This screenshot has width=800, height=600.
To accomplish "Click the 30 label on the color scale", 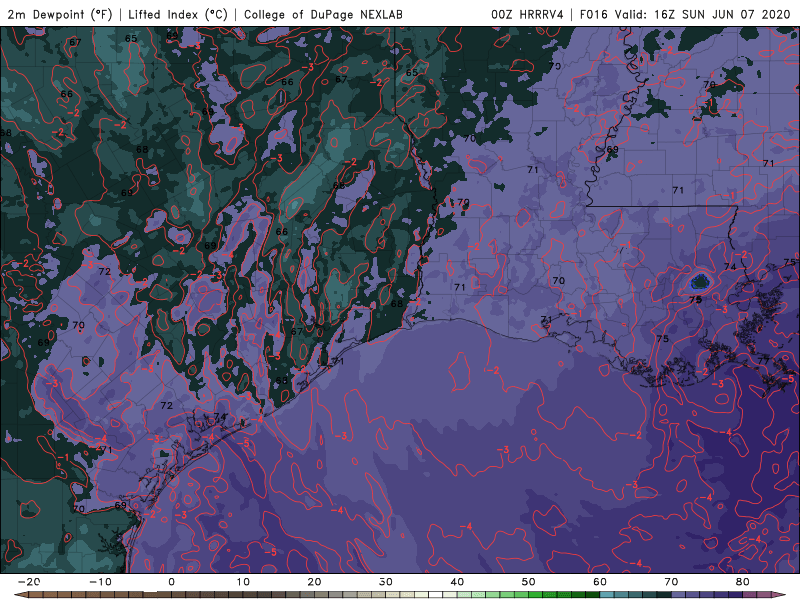I will (x=386, y=582).
